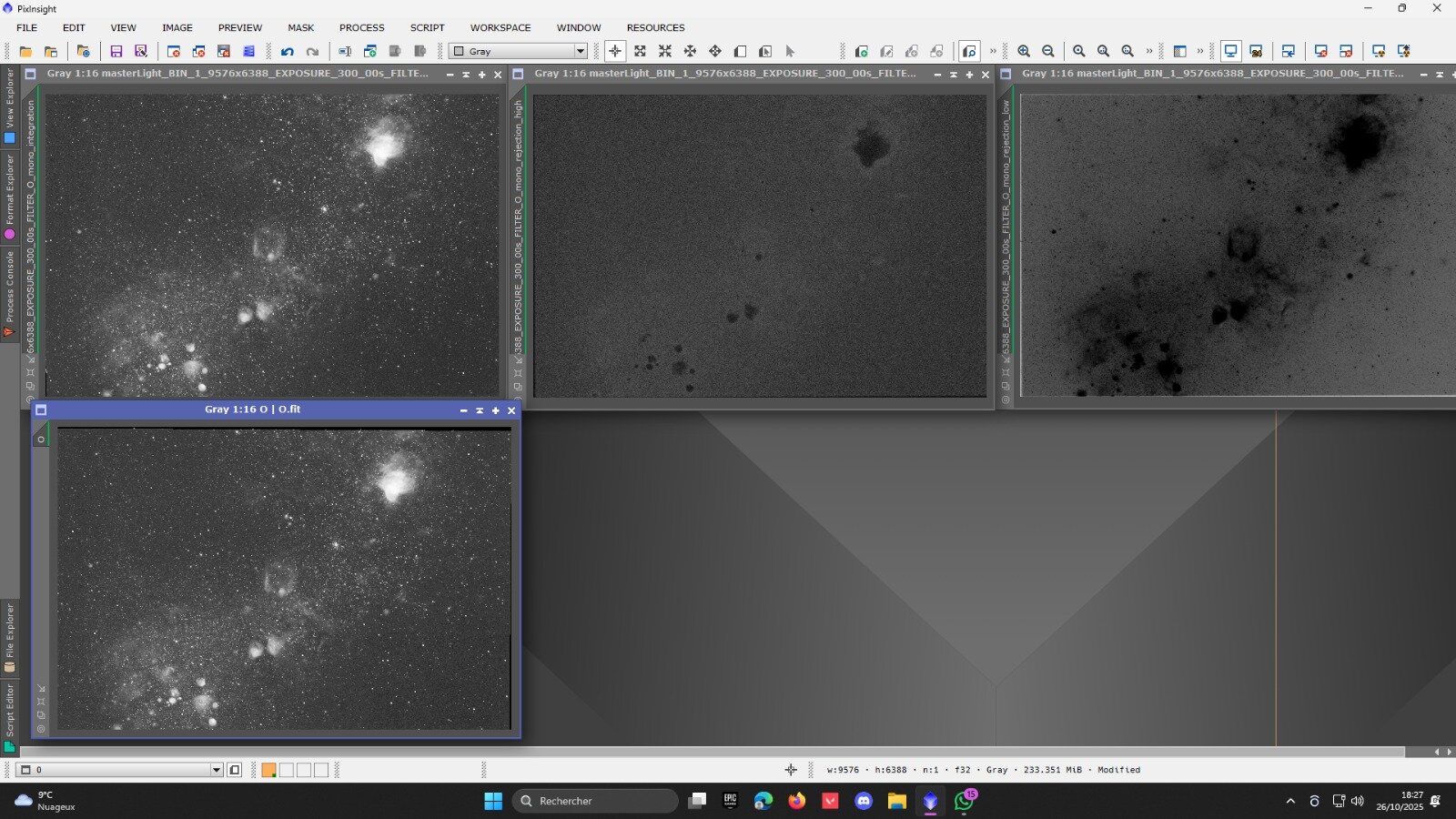The image size is (1456, 819).
Task: Click the Redo arrow icon
Action: coord(312,51)
